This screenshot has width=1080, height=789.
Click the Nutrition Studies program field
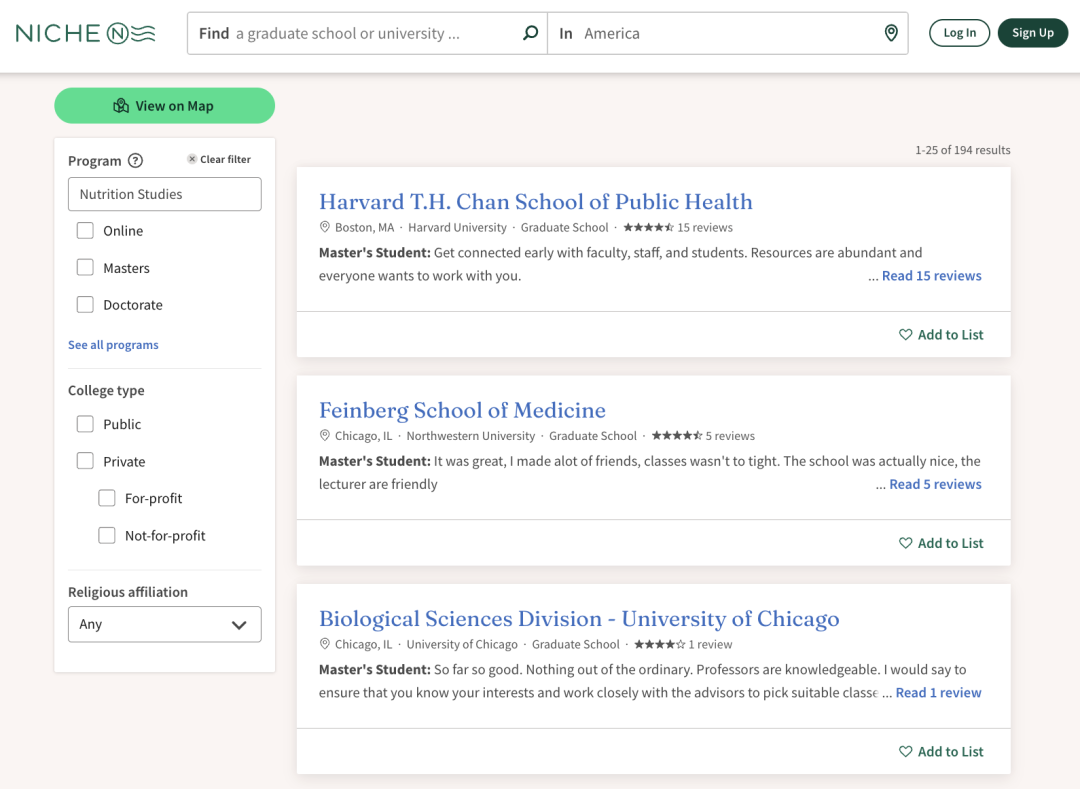(x=165, y=194)
